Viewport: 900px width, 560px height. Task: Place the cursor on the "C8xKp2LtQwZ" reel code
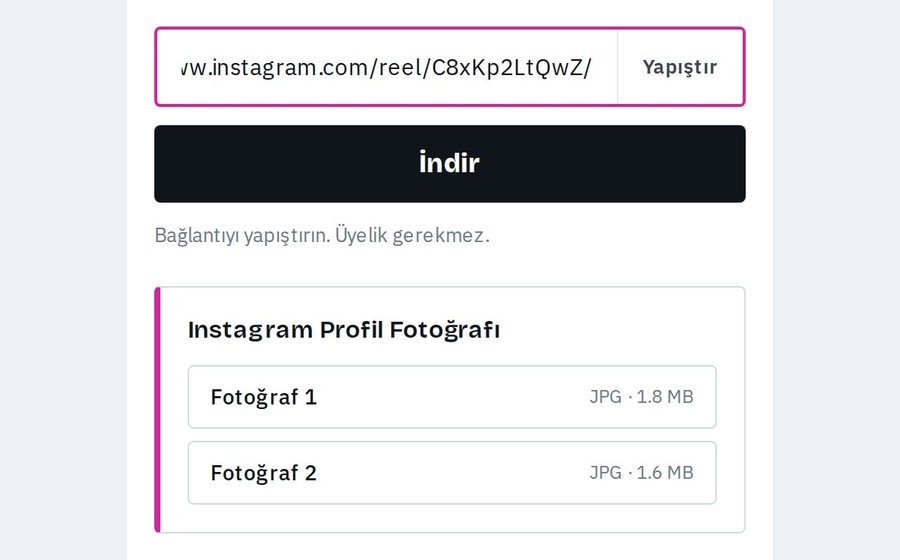coord(506,68)
